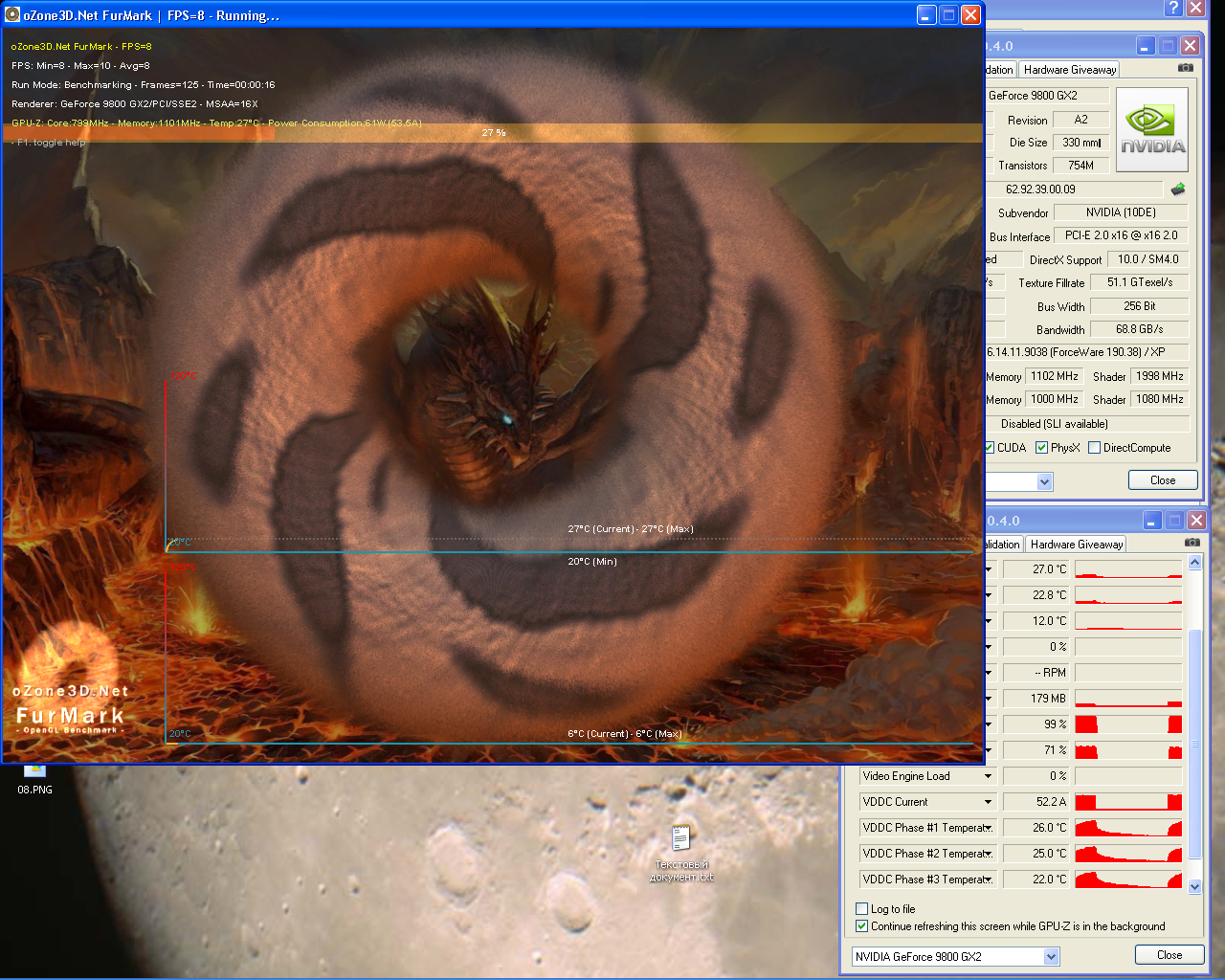Click the Revision A2 value

pos(1081,120)
